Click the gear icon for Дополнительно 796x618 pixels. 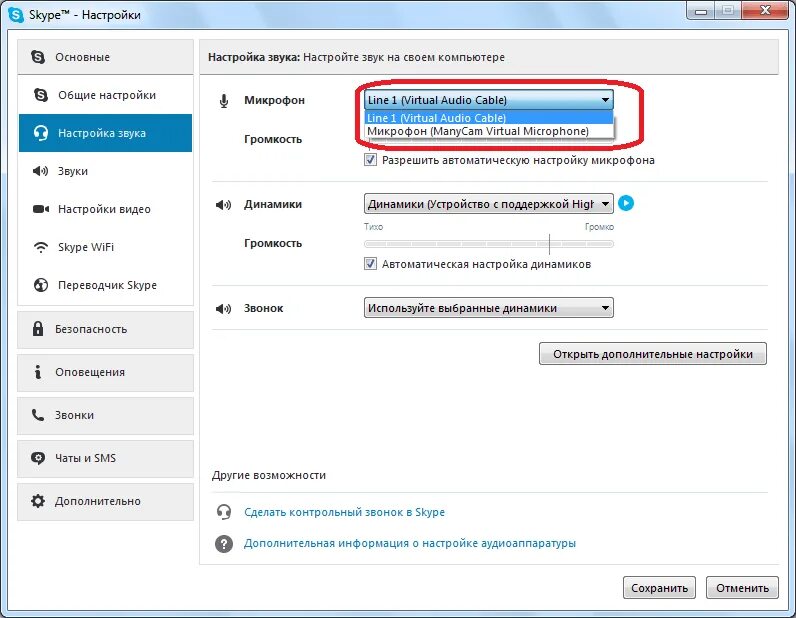tap(38, 501)
